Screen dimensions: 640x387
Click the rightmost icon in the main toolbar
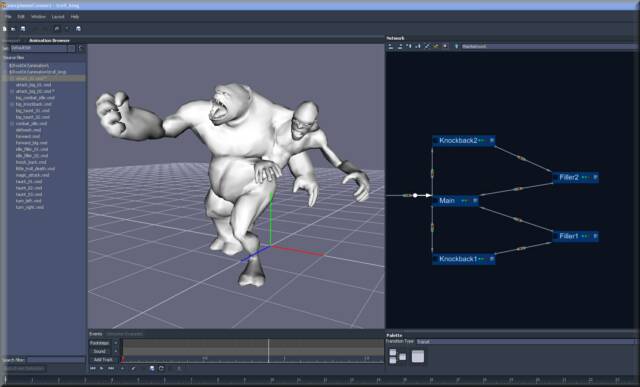(x=78, y=29)
